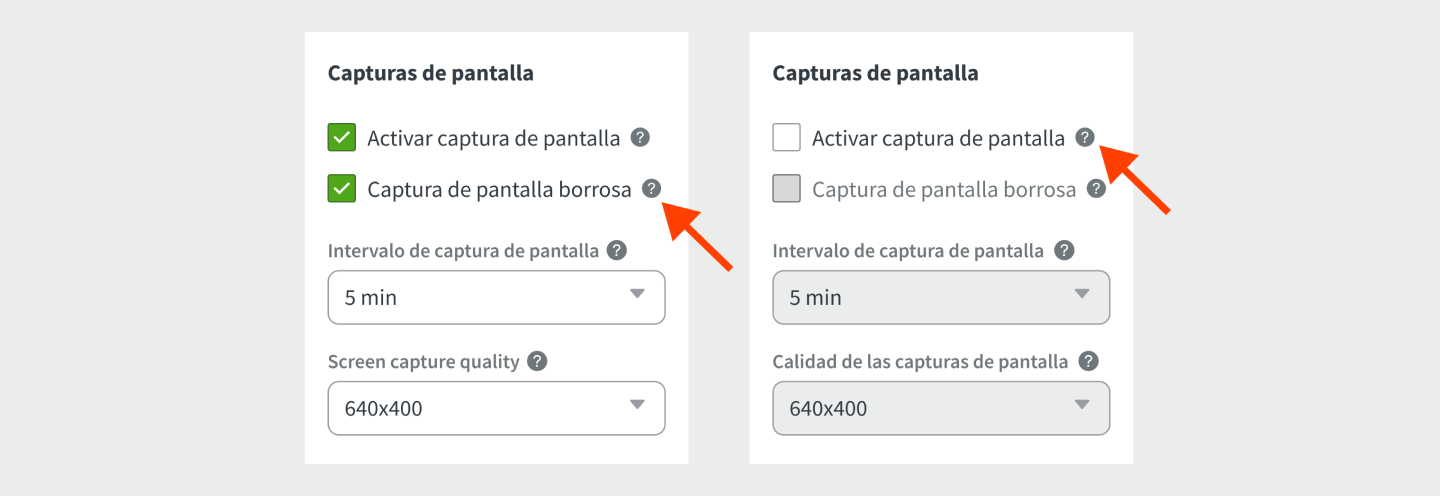Click the 'Screen capture quality' label text
1440x496 pixels.
point(423,362)
